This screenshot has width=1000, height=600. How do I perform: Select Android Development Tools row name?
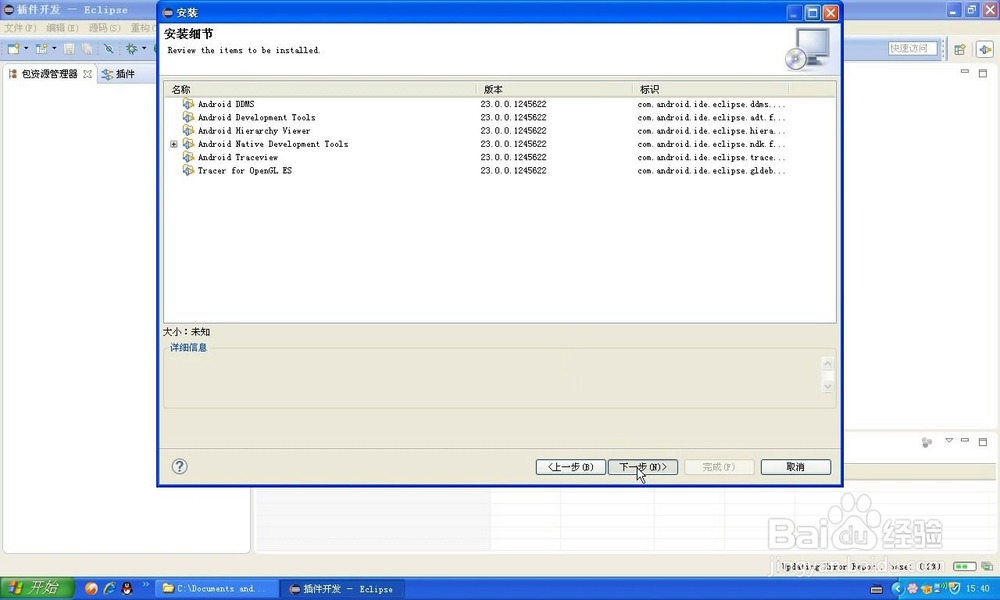coord(256,117)
